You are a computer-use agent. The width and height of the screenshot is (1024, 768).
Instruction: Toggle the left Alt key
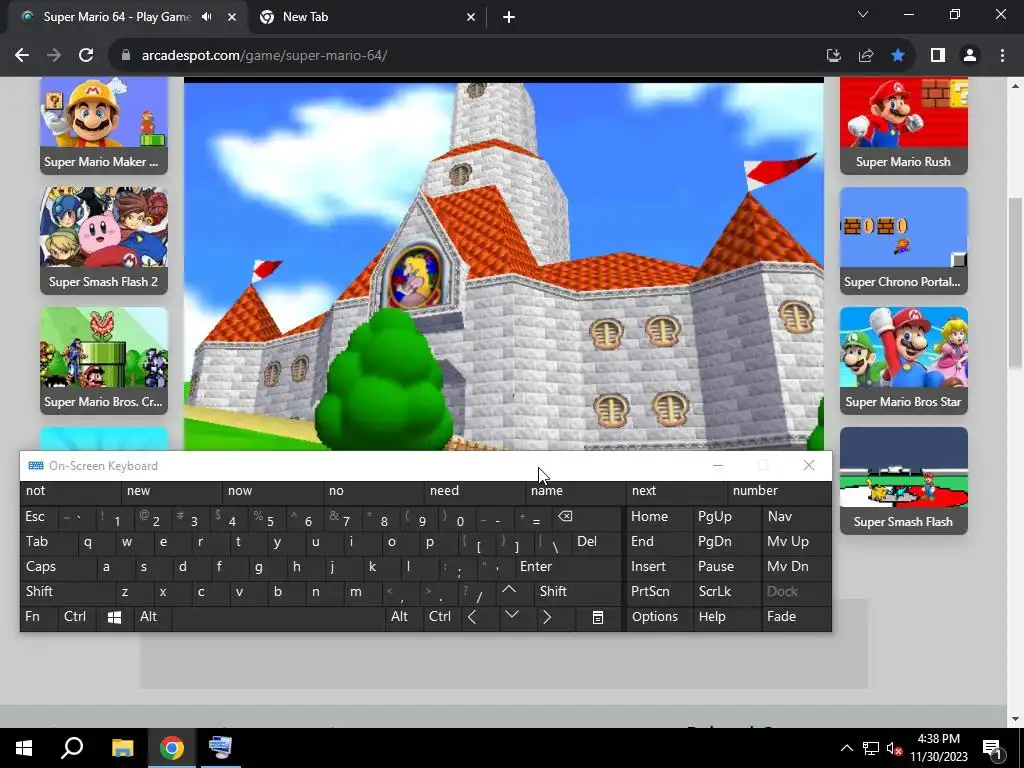153,617
